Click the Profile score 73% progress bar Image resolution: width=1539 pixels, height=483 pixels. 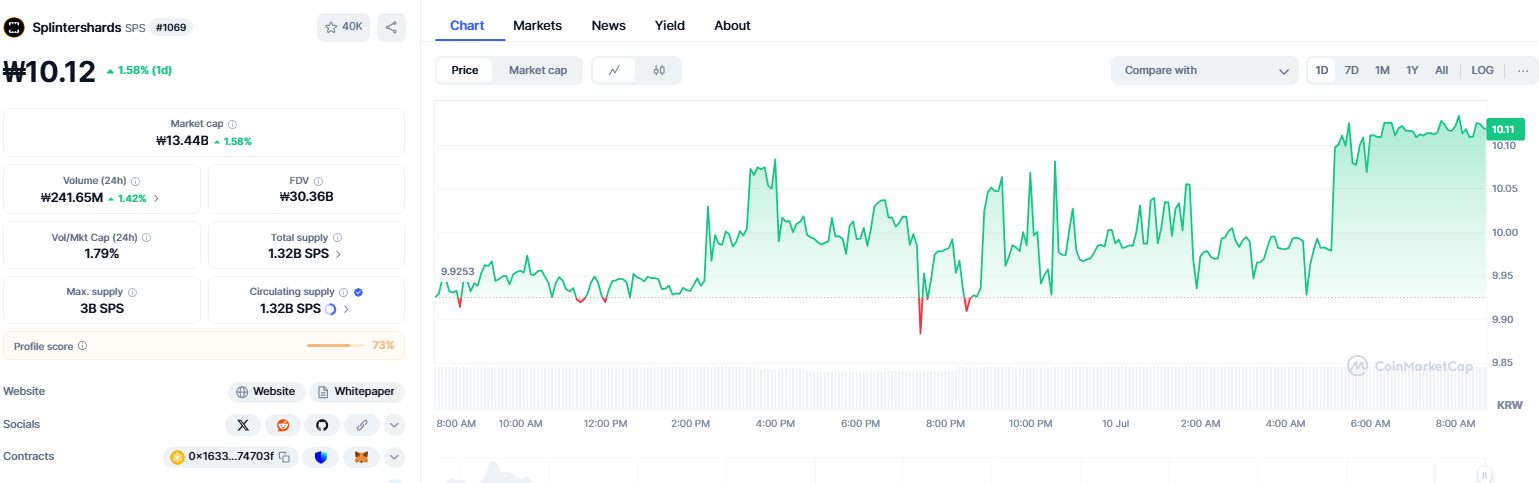[335, 346]
